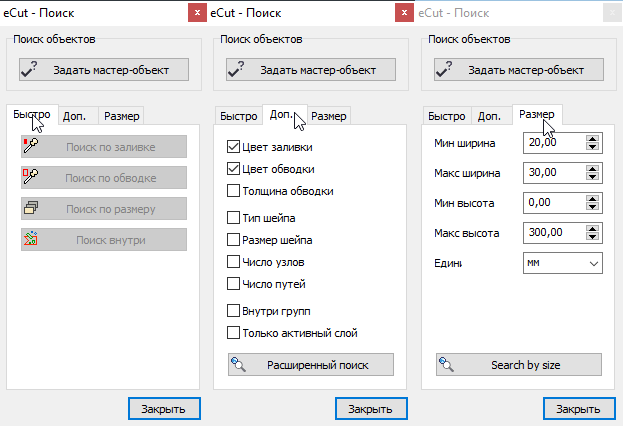Enable Только активный слой checkbox
The height and width of the screenshot is (426, 623).
click(x=233, y=333)
